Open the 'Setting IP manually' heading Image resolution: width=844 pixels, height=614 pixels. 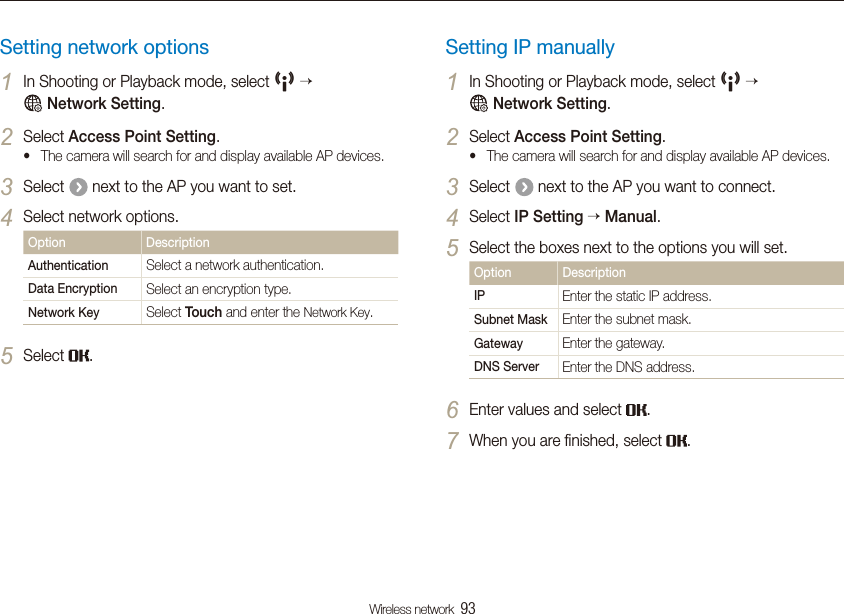pos(530,47)
